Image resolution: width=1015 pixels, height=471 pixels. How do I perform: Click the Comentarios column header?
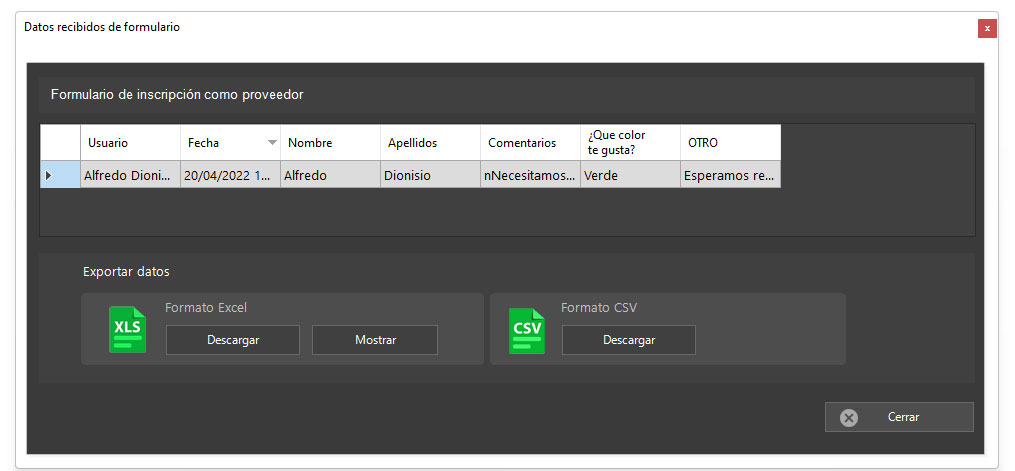click(x=531, y=143)
